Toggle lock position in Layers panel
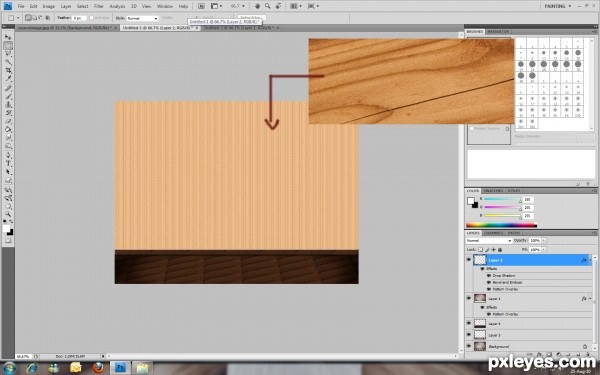 pos(494,249)
